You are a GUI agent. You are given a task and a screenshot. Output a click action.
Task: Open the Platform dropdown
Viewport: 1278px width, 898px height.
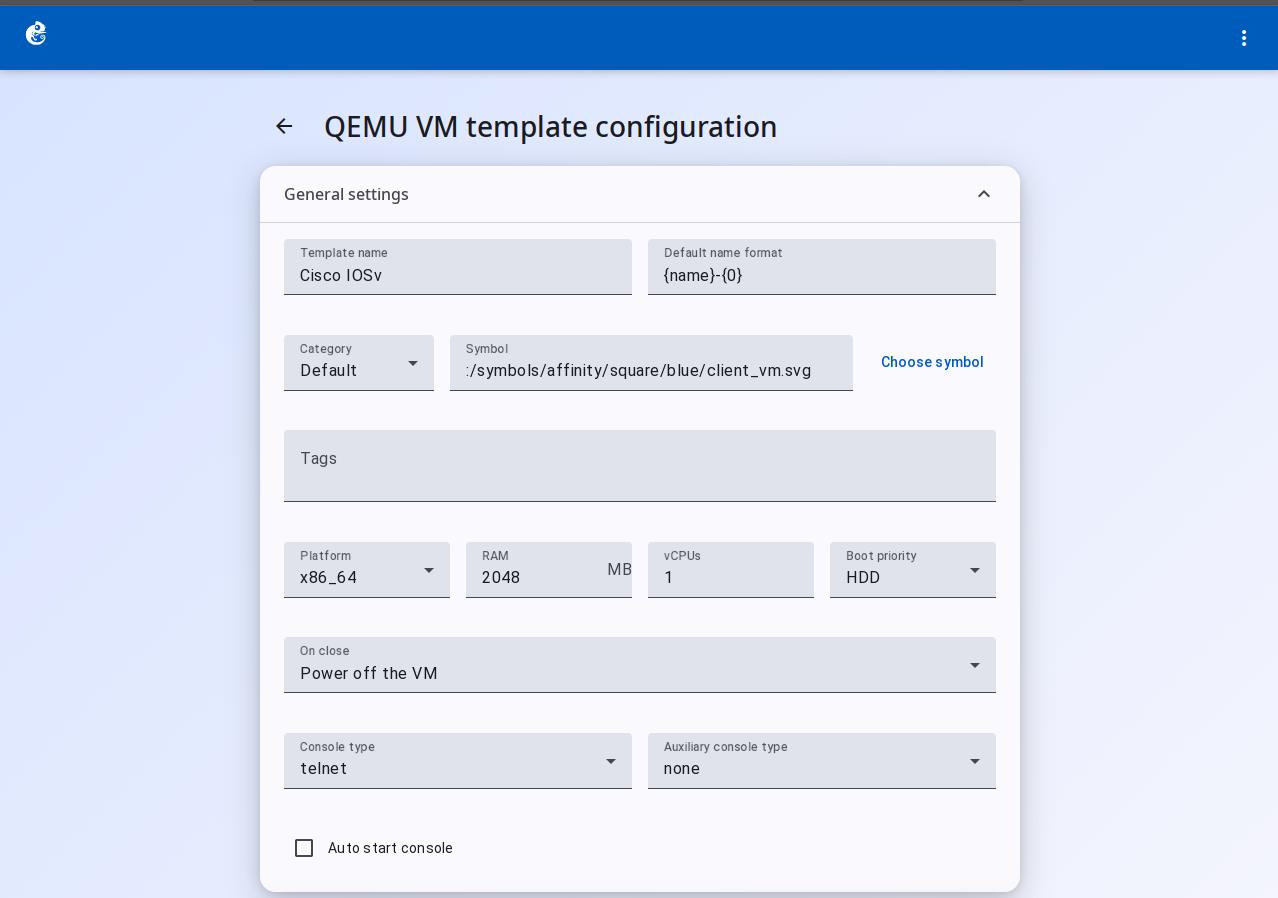tap(367, 570)
